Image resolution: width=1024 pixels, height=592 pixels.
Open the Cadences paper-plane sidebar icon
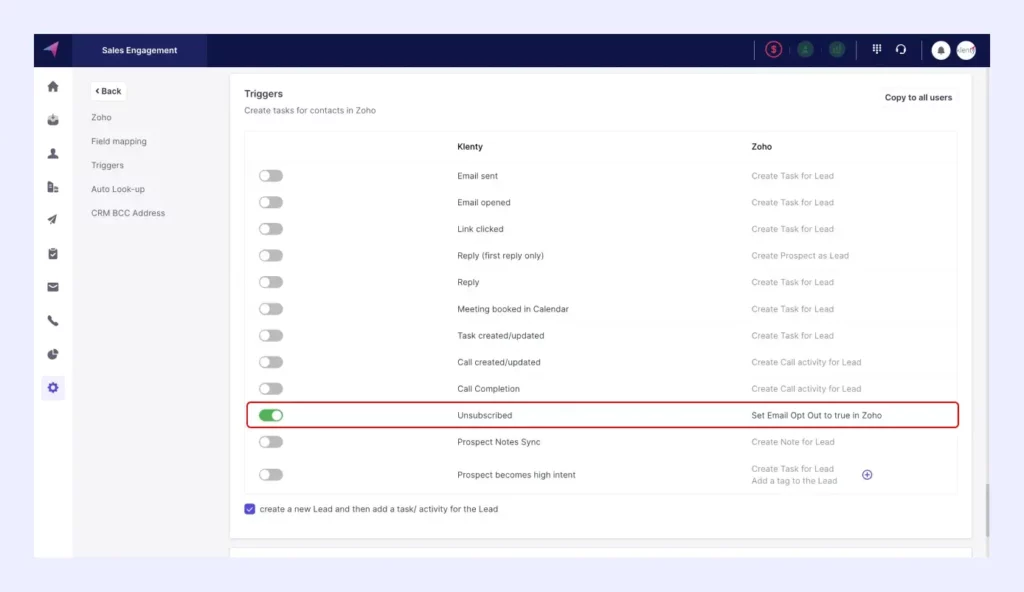click(53, 220)
